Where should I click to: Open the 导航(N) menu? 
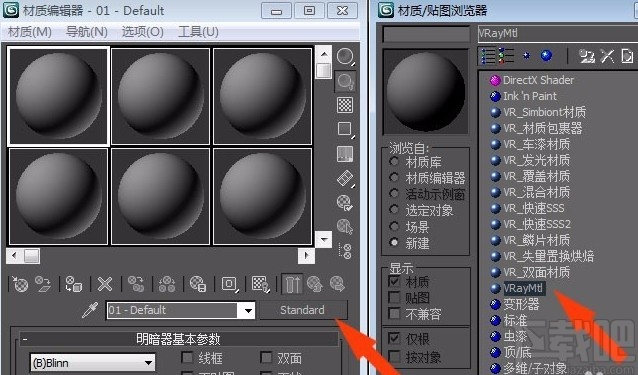tap(87, 32)
